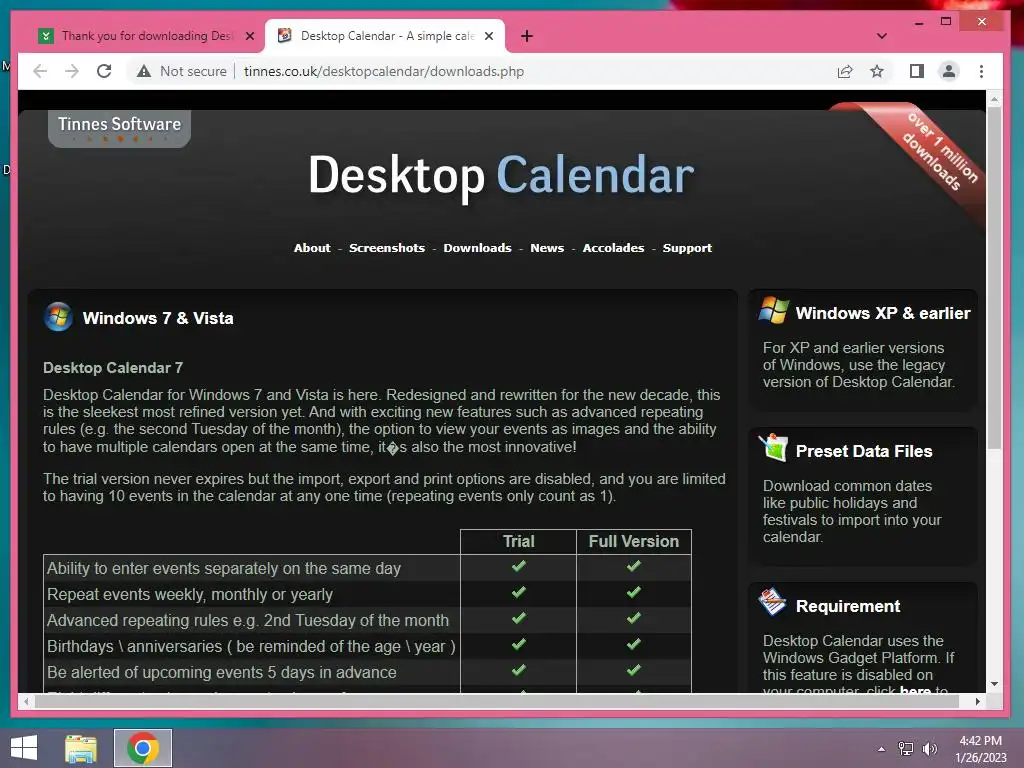The height and width of the screenshot is (768, 1024).
Task: Click the Preset Data Files icon
Action: tap(774, 447)
